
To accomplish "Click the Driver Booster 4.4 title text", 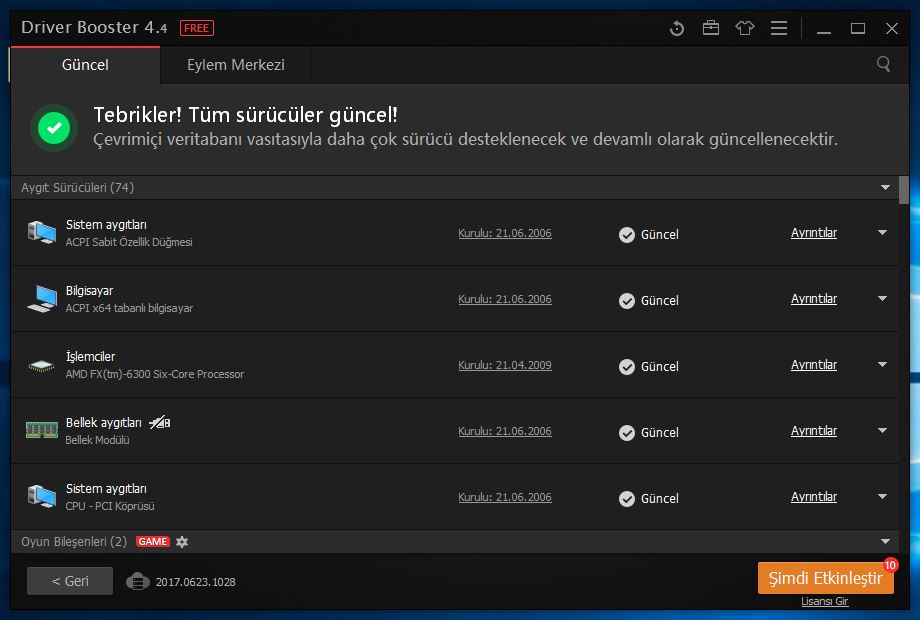I will [x=94, y=28].
